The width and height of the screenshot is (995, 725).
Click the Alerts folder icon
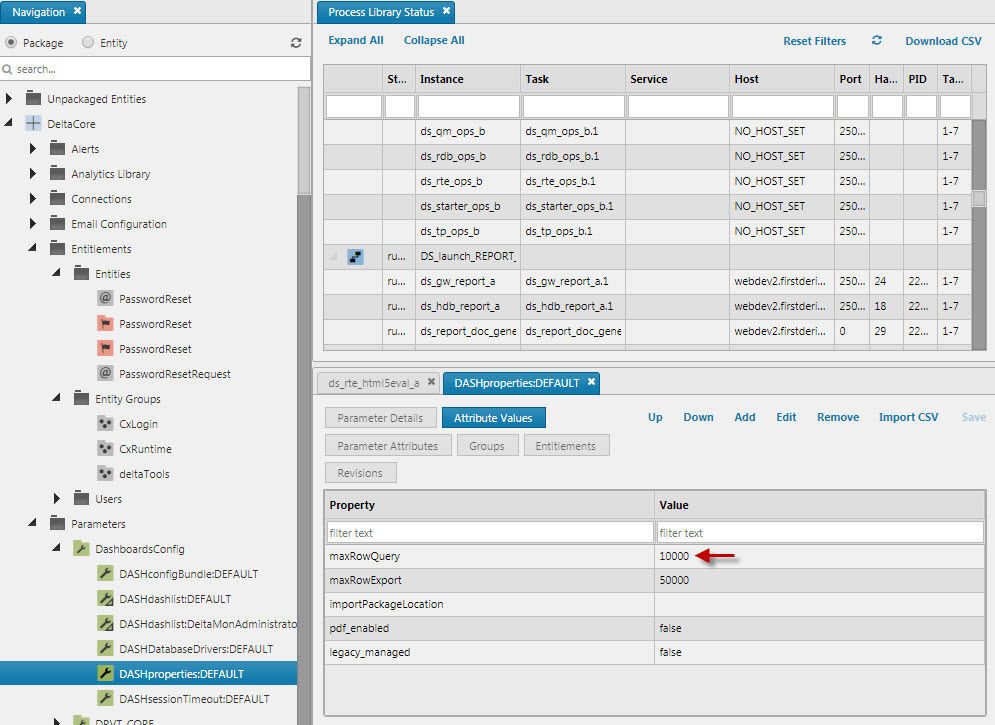point(57,148)
